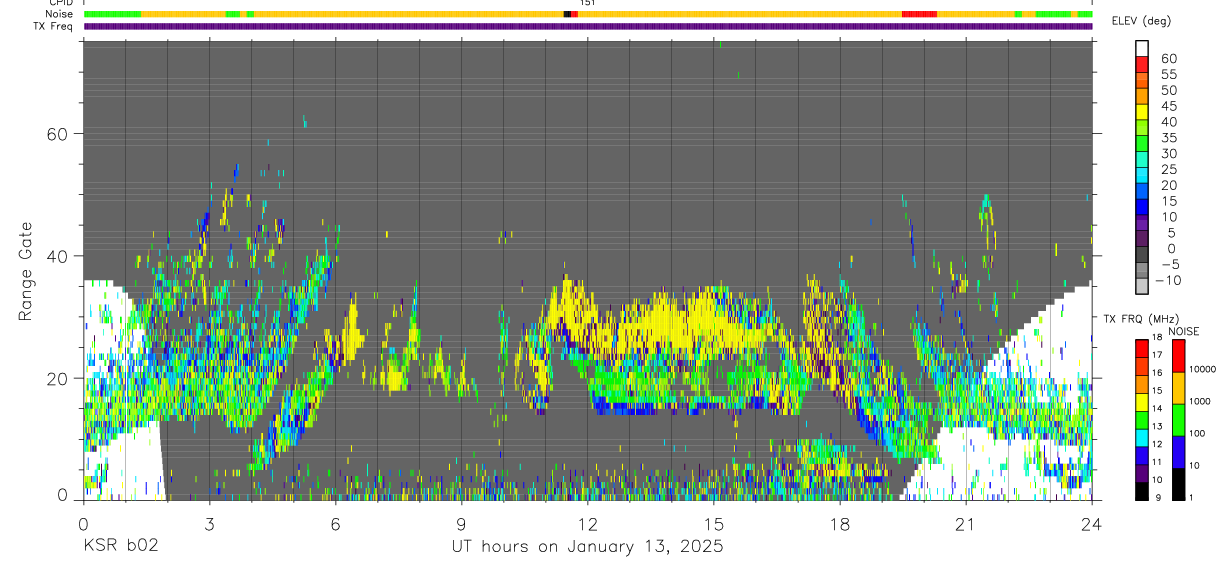Click the green 1000 segment of the NOISE legend
Image resolution: width=1228 pixels, height=567 pixels.
click(1177, 419)
